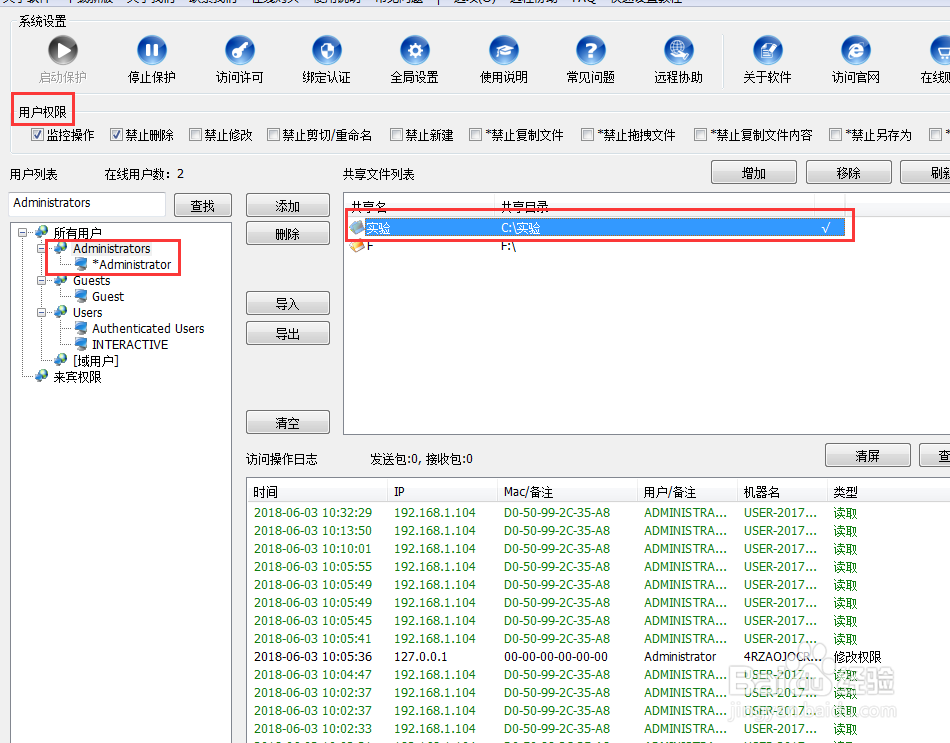This screenshot has height=743, width=950.
Task: Toggle 禁止删除 checkbox
Action: [x=116, y=135]
